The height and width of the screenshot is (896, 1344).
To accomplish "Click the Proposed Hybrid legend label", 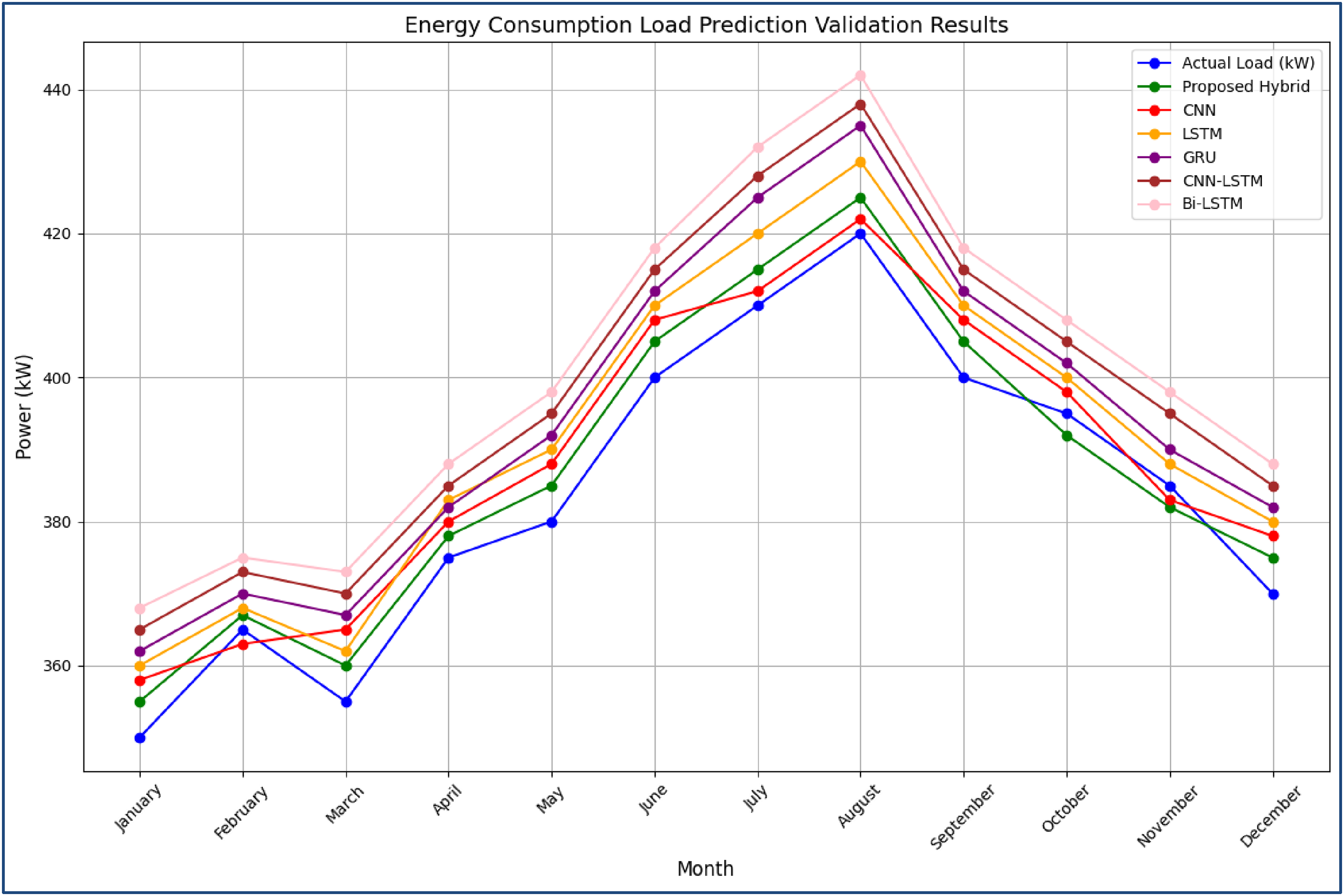I will pos(1246,87).
